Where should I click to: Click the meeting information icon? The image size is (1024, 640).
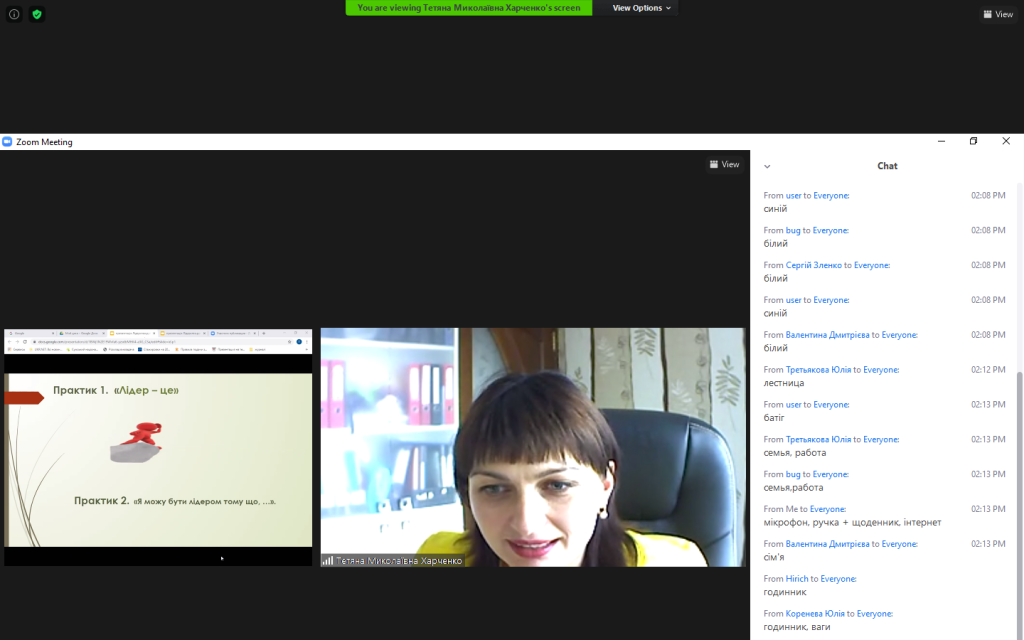click(x=14, y=14)
